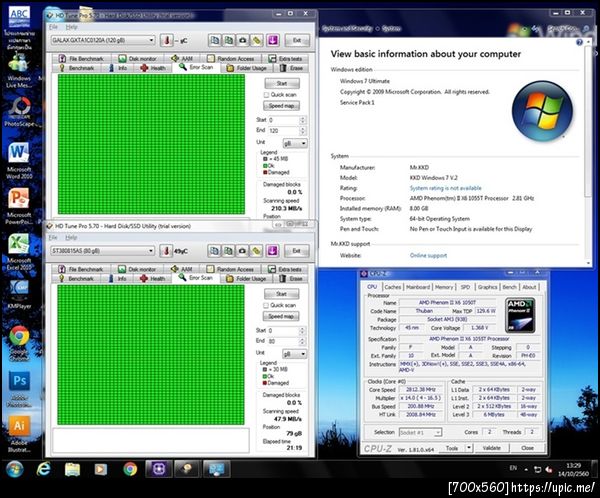Click the temperature icon in top HD Tune toolbar
The height and width of the screenshot is (498, 600).
pyautogui.click(x=166, y=40)
